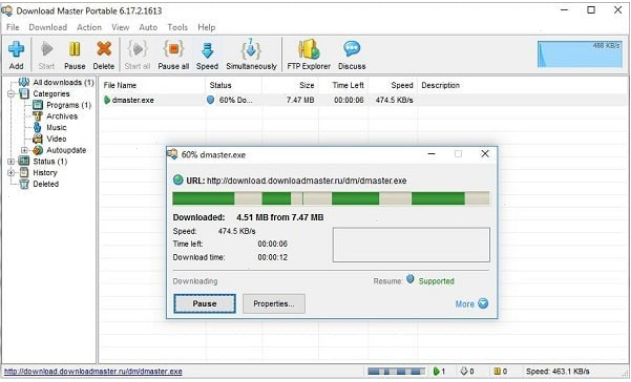This screenshot has height=382, width=631.
Task: Click Supported resume status text
Action: 436,281
